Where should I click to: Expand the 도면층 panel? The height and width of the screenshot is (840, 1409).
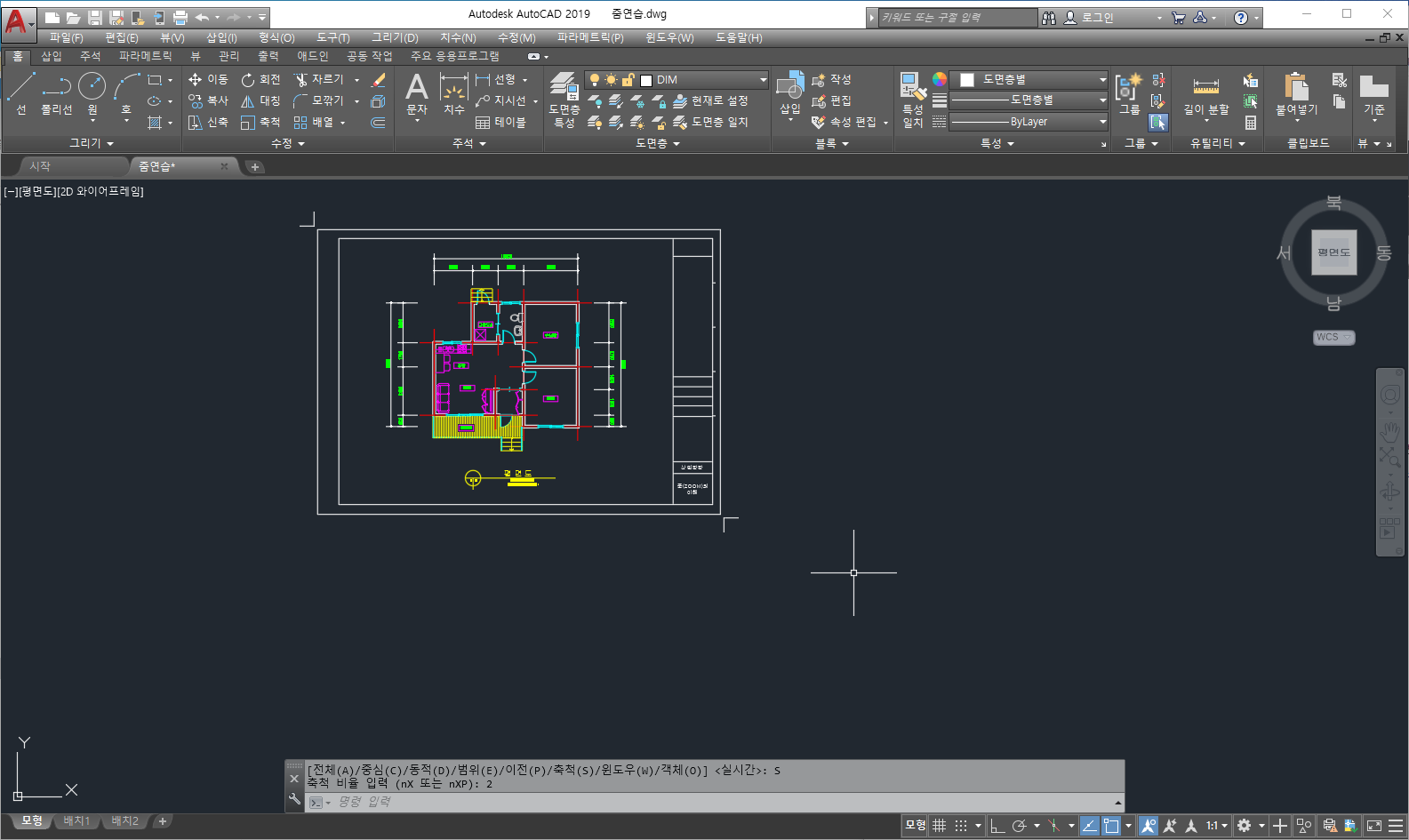click(x=658, y=143)
